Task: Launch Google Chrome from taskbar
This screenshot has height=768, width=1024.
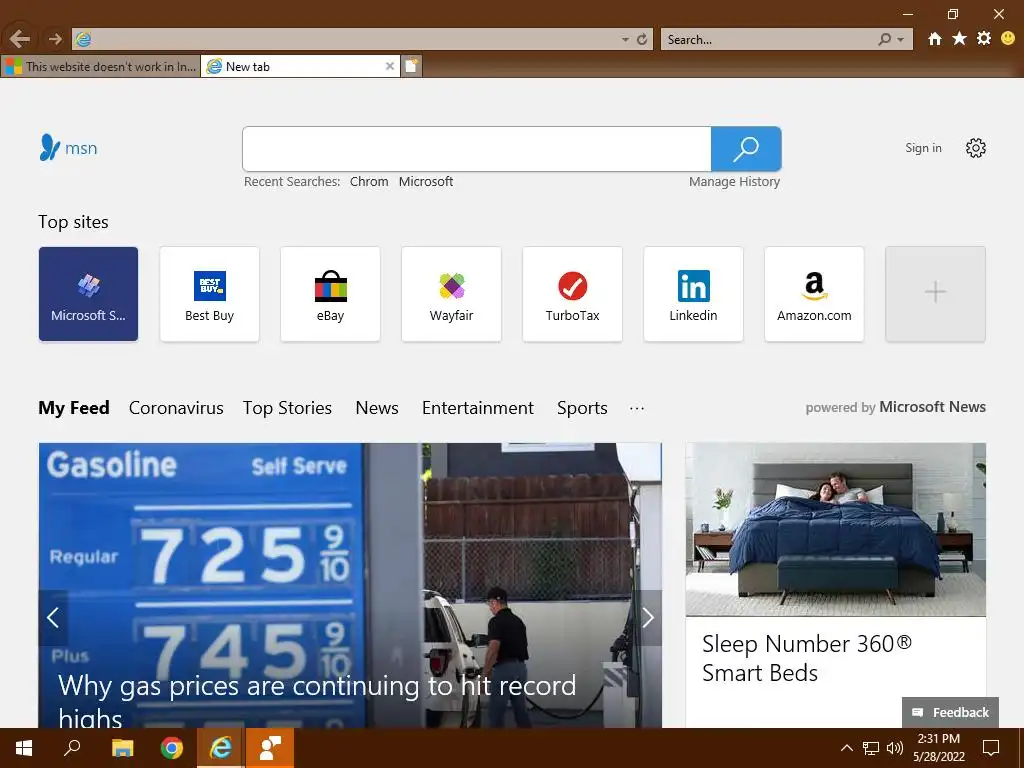Action: tap(172, 748)
